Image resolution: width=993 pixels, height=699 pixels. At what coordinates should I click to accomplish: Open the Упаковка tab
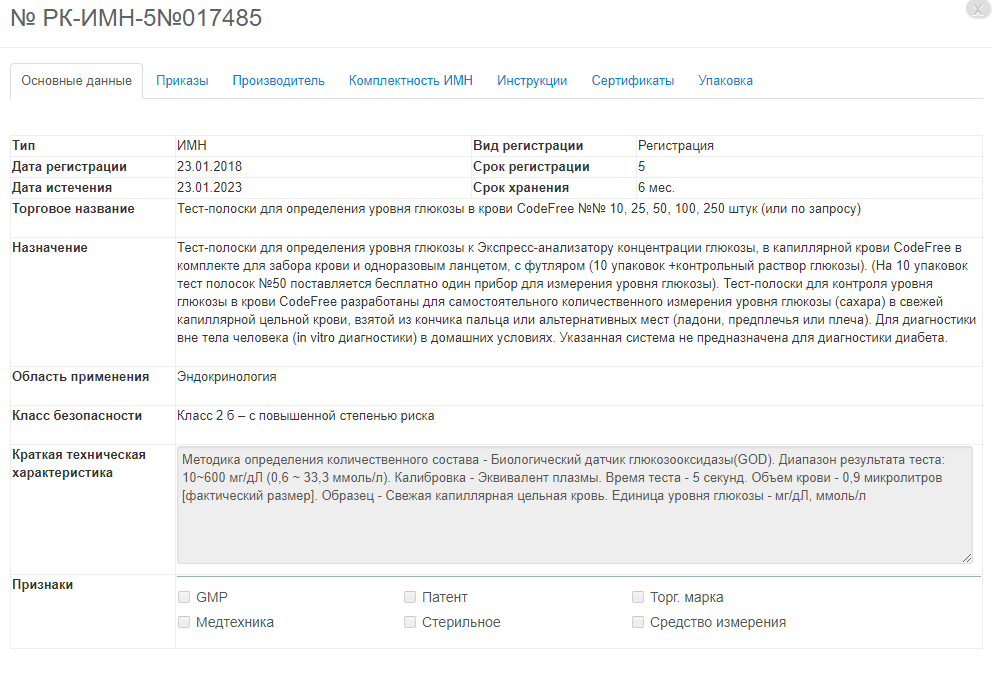[x=726, y=81]
